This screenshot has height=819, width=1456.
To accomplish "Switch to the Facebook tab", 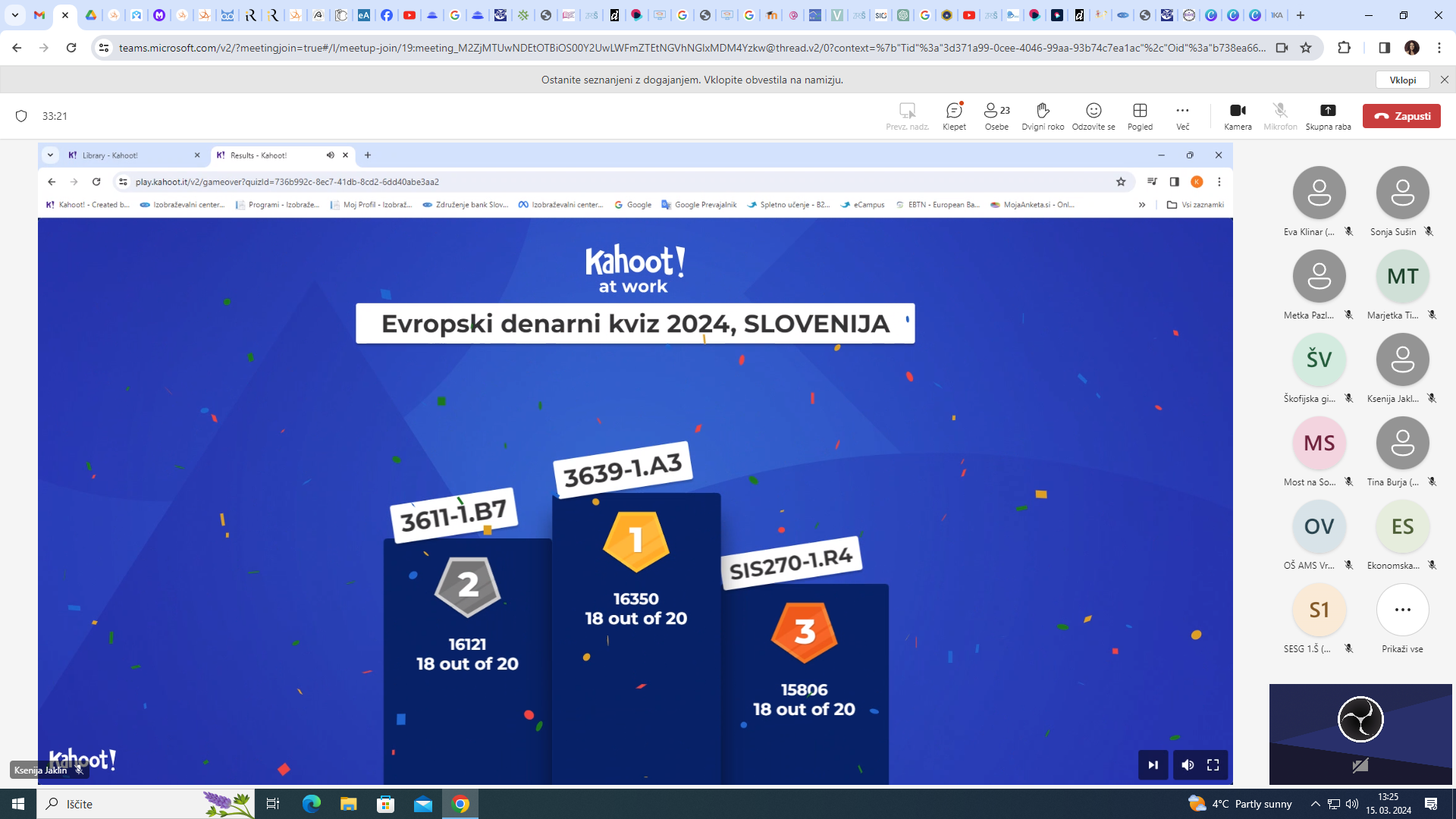I will pyautogui.click(x=387, y=15).
